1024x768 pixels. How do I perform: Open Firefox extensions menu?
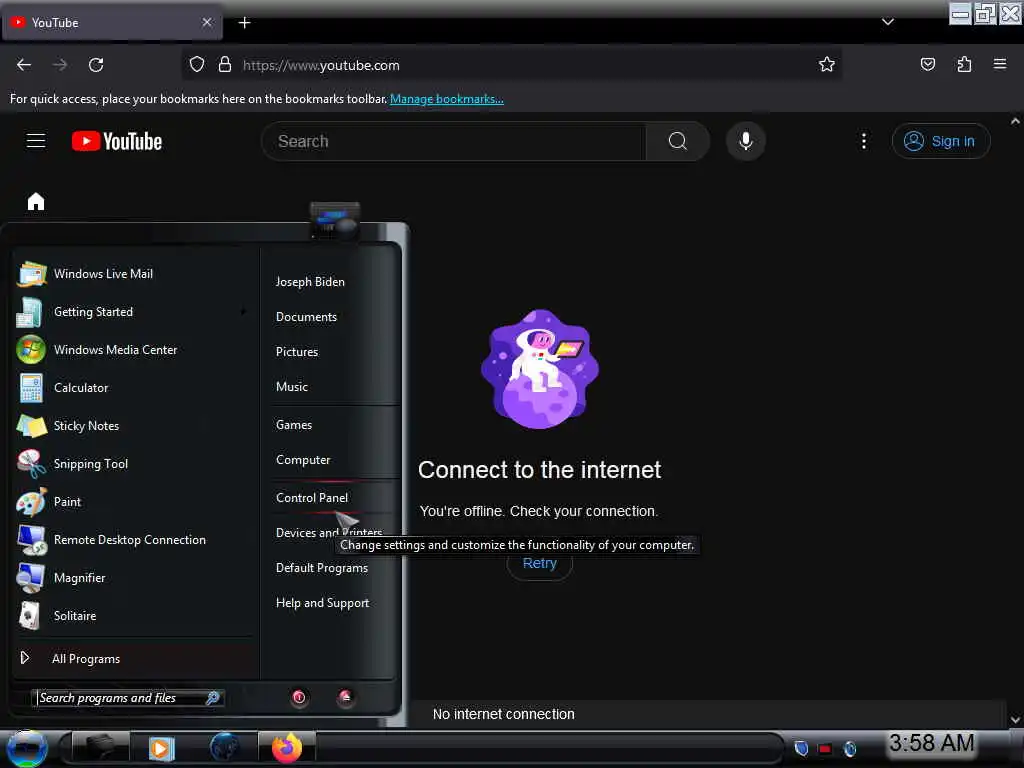coord(964,65)
